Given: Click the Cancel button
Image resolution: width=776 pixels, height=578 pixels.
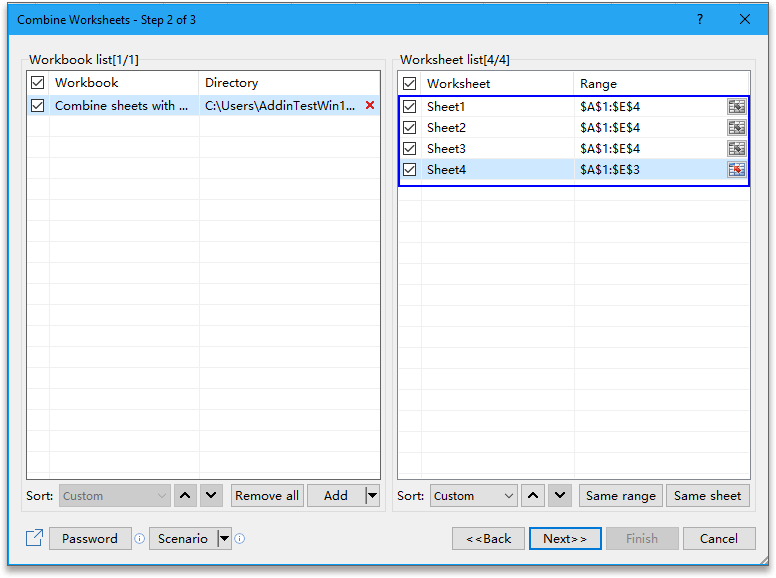Looking at the screenshot, I should [x=719, y=538].
